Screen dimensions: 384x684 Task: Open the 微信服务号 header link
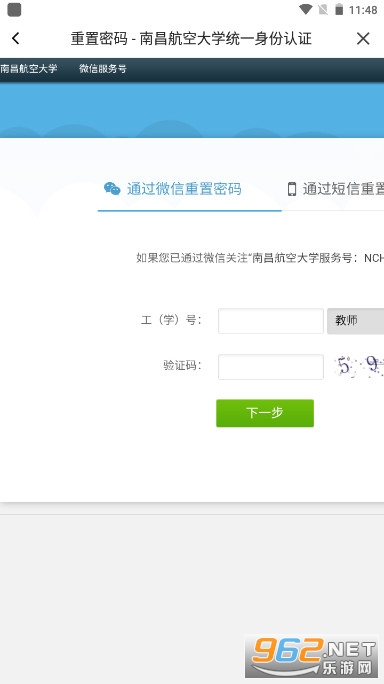tap(103, 68)
